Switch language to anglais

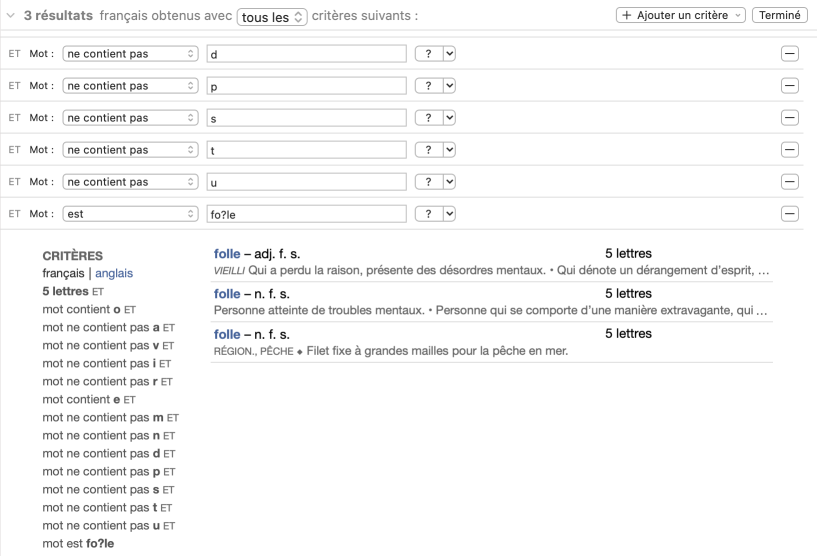(x=114, y=273)
